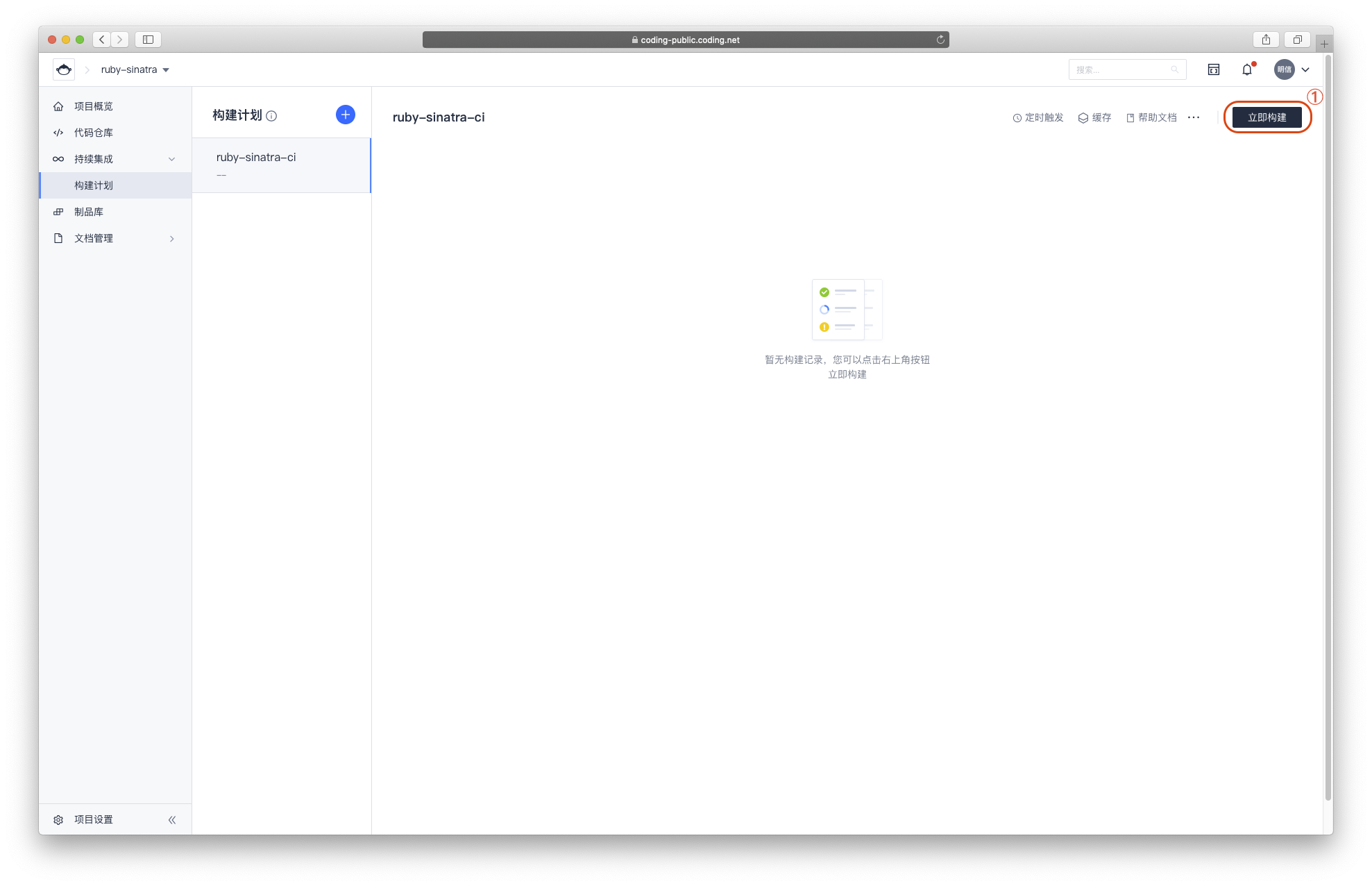Open the three-dot more options menu

tap(1193, 117)
